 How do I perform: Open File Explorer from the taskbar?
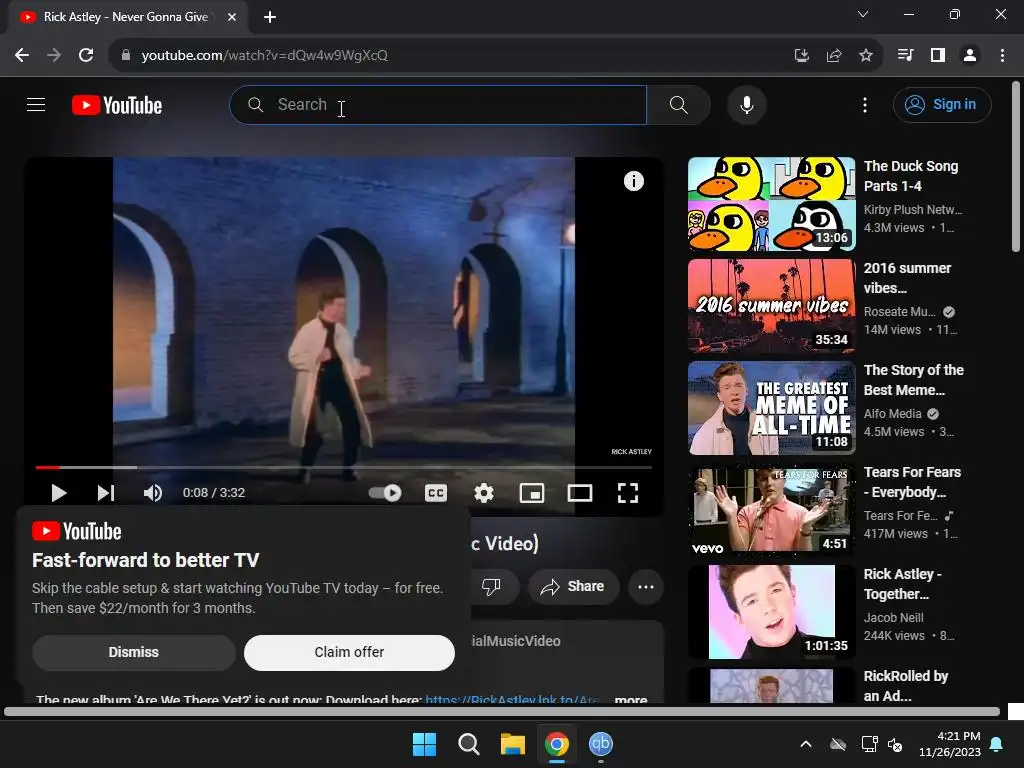tap(513, 744)
